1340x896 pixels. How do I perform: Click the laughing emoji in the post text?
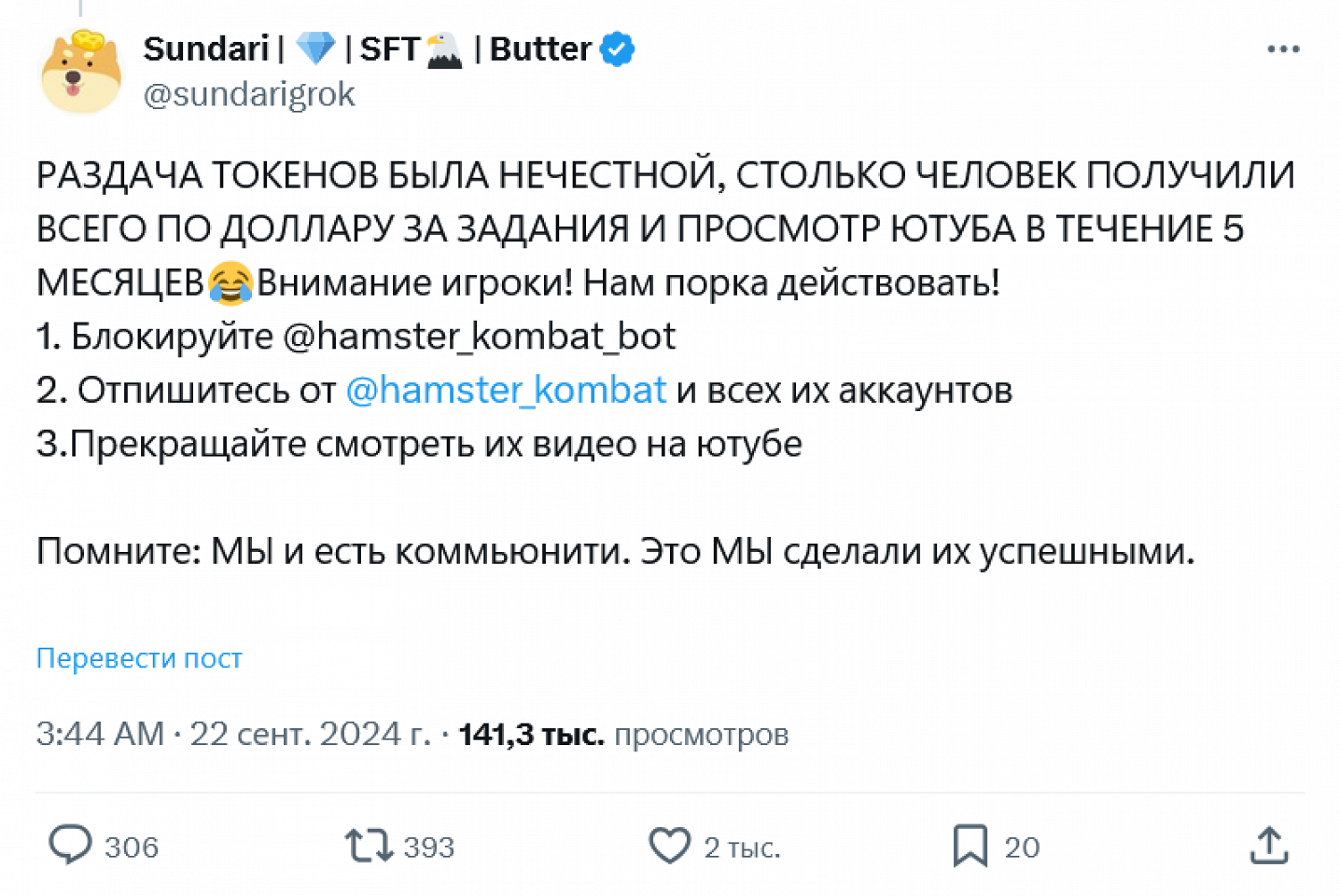(x=230, y=283)
